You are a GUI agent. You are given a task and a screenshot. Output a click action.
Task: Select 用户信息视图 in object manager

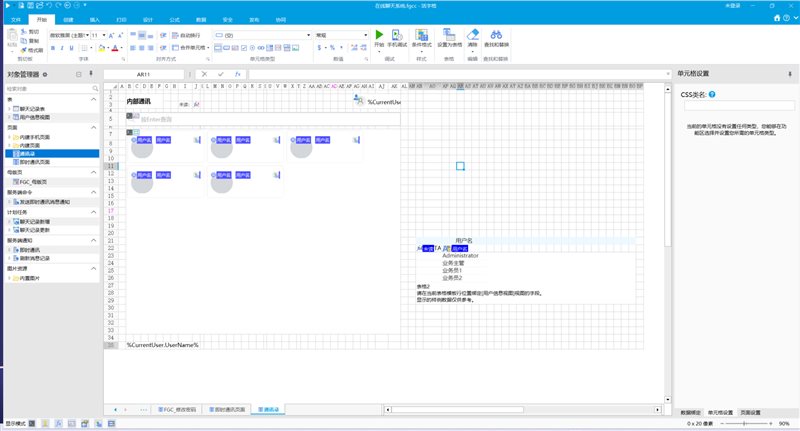[35, 117]
